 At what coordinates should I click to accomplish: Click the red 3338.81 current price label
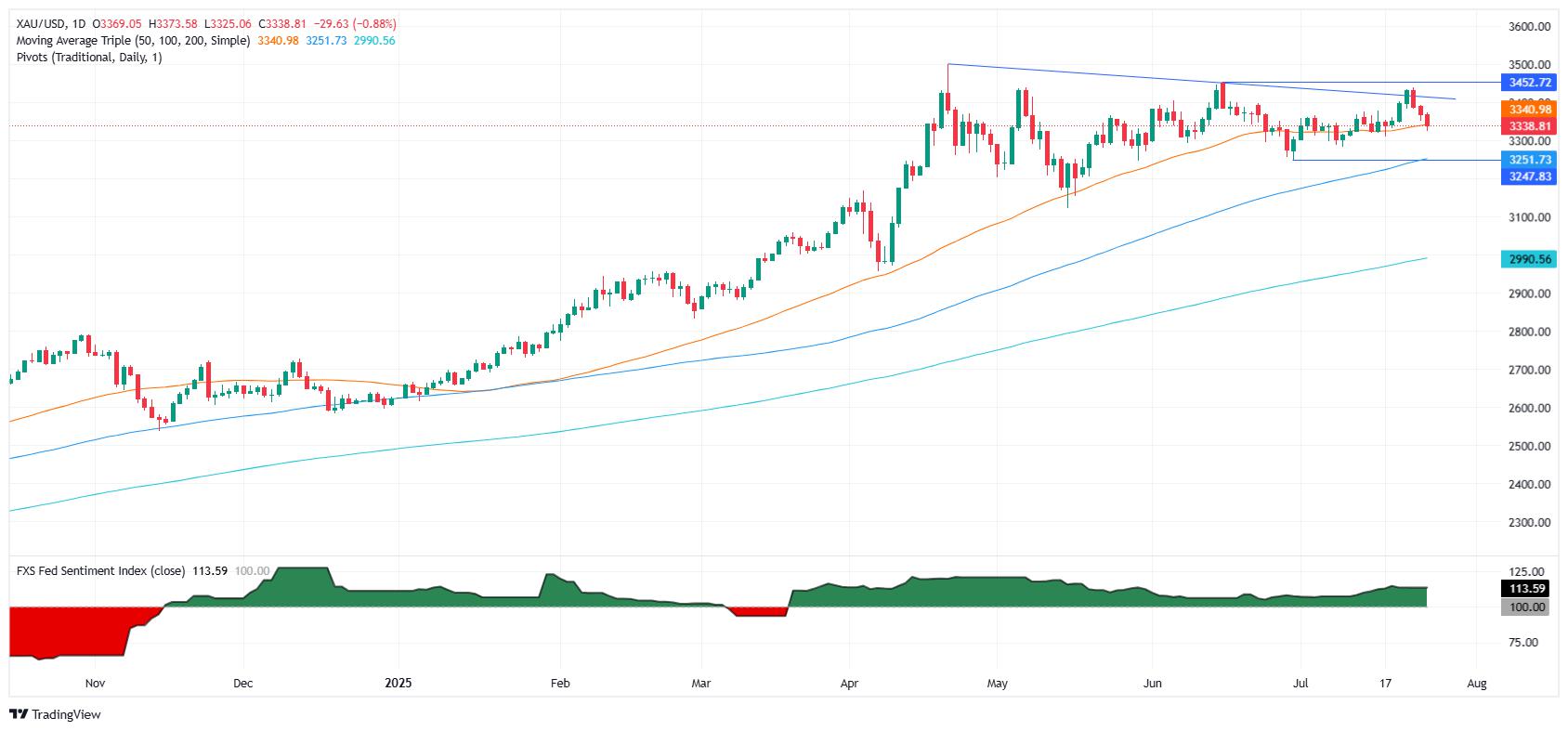(x=1528, y=125)
